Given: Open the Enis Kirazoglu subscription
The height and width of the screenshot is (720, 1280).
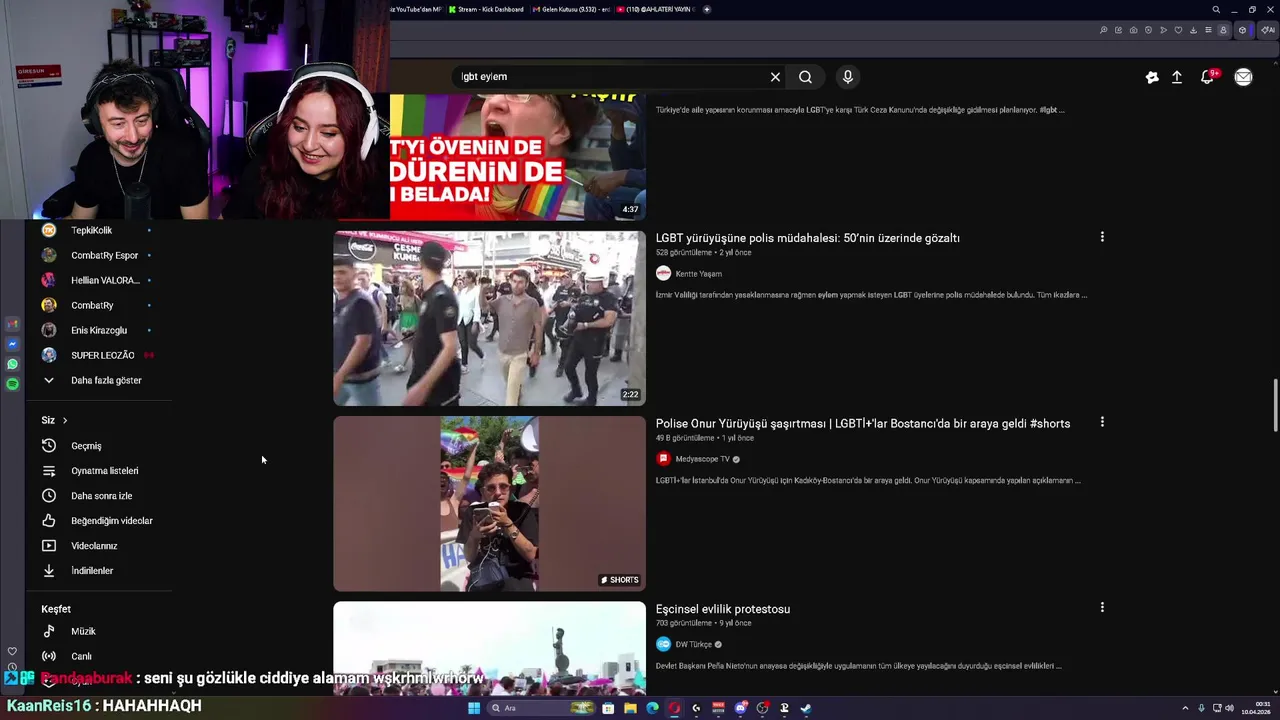Looking at the screenshot, I should (97, 330).
